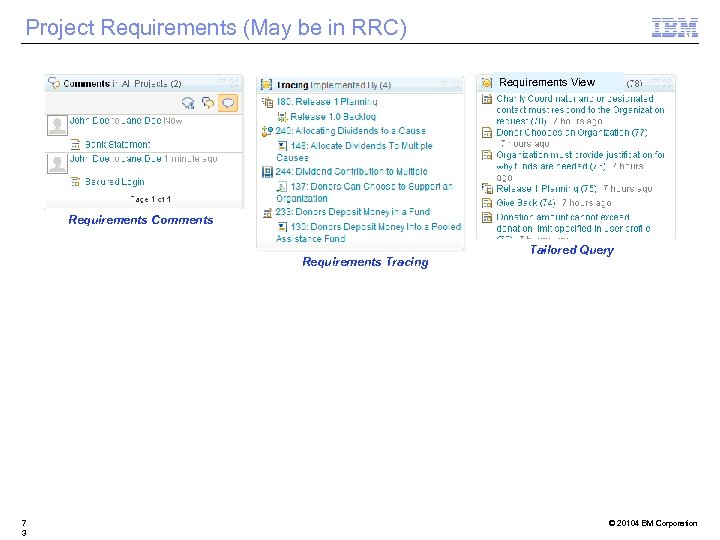This screenshot has height=540, width=720.
Task: Open '130: Donors Deposit Money Into a Pooled'
Action: 368,233
